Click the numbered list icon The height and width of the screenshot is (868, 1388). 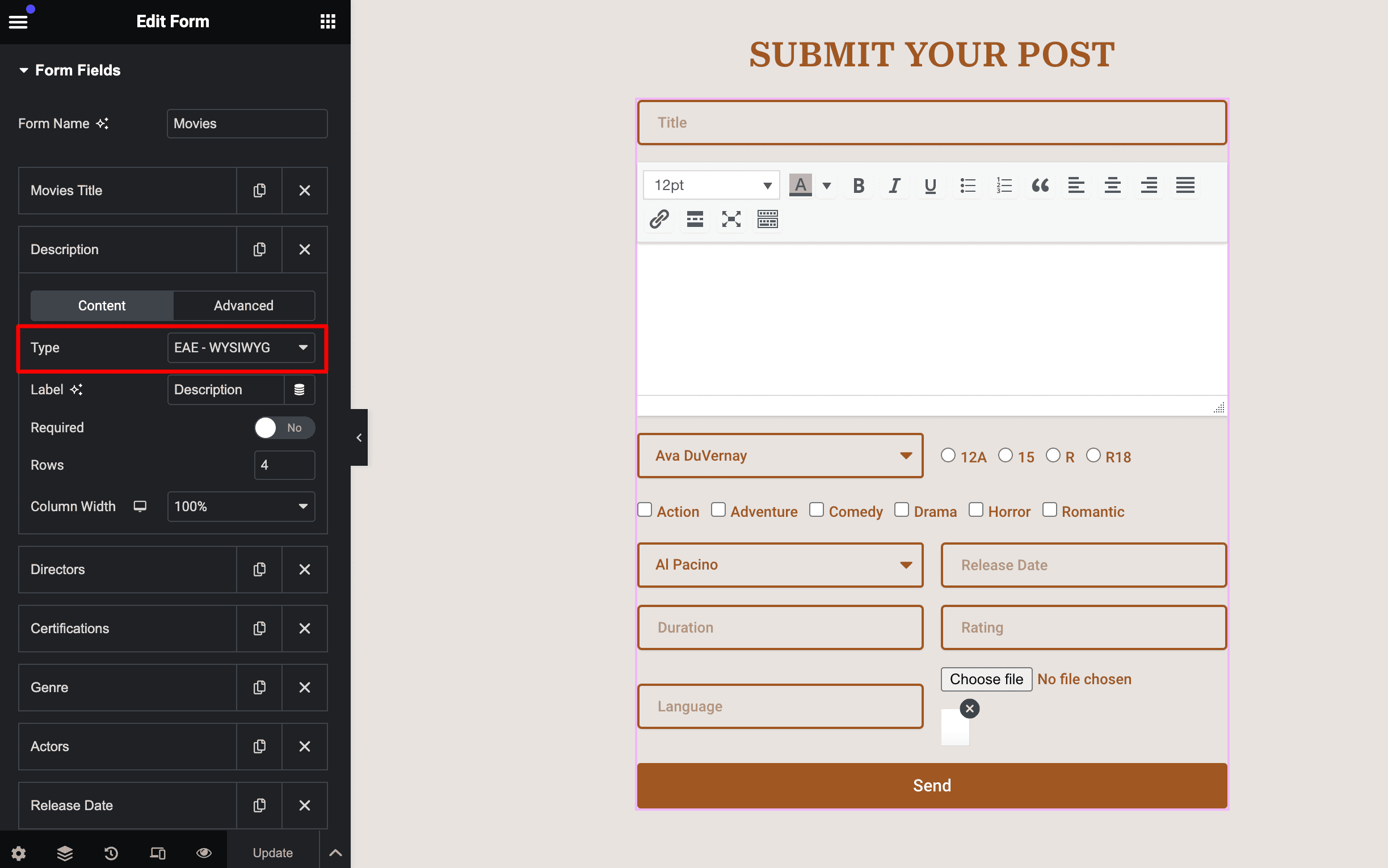click(x=1005, y=185)
